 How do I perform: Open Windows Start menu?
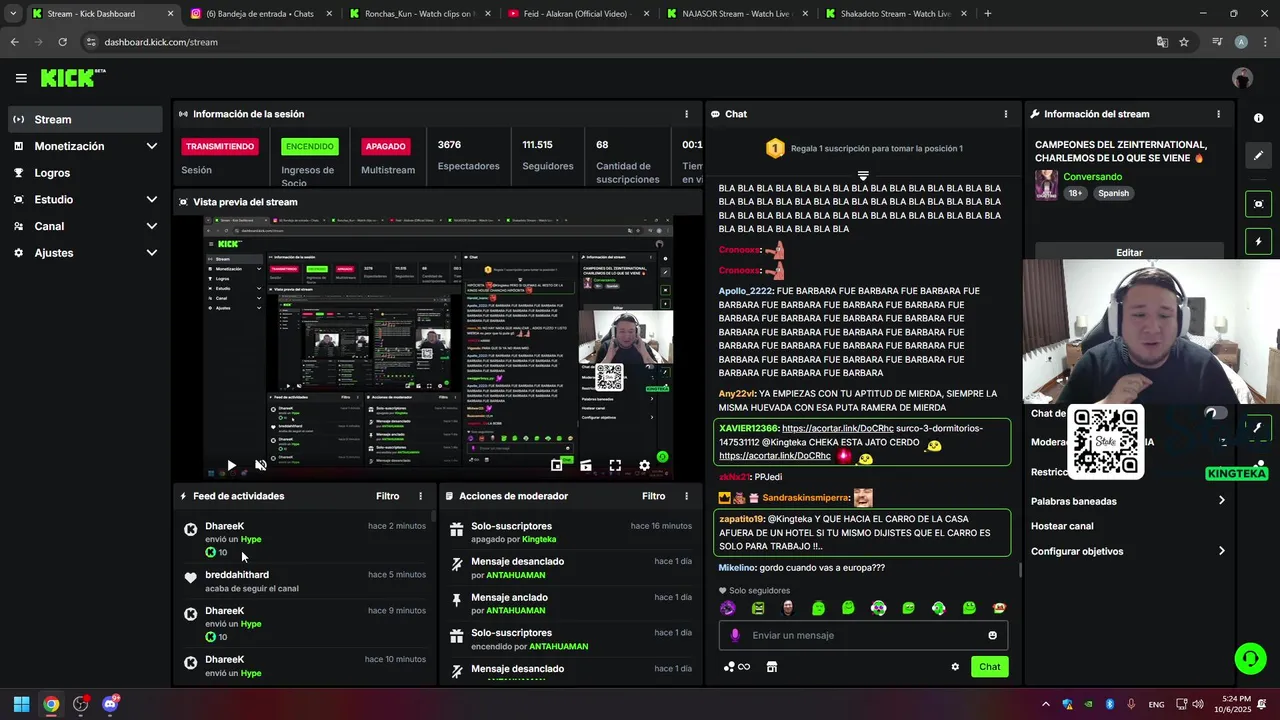[21, 704]
